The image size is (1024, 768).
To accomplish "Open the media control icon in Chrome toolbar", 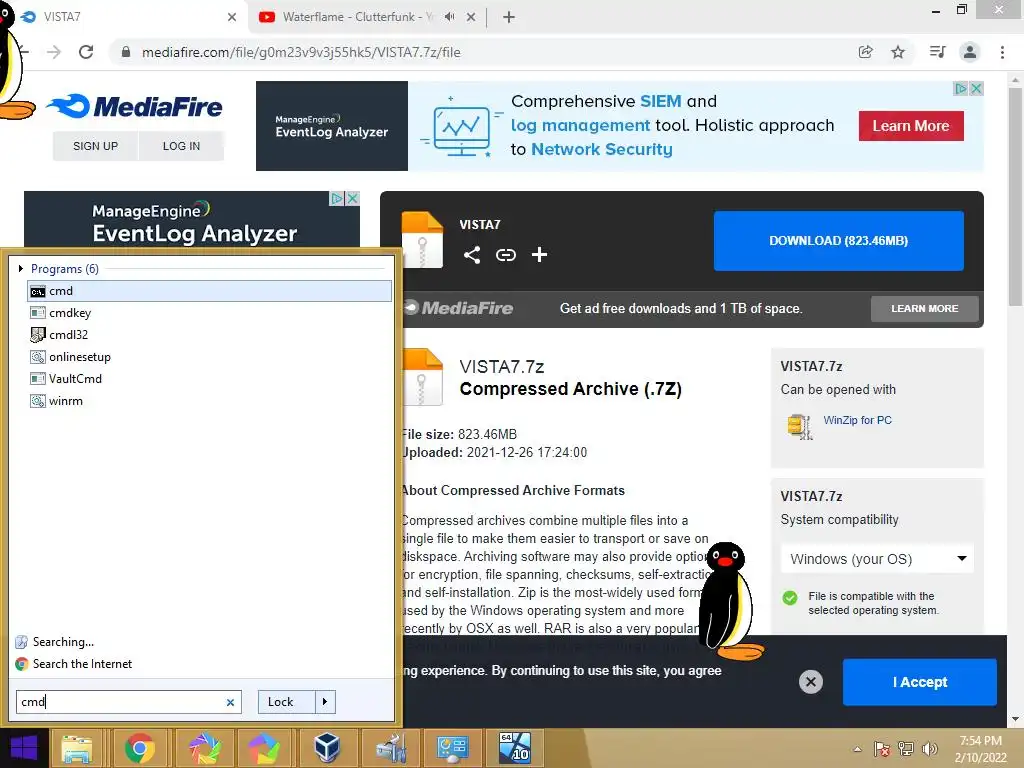I will (937, 52).
